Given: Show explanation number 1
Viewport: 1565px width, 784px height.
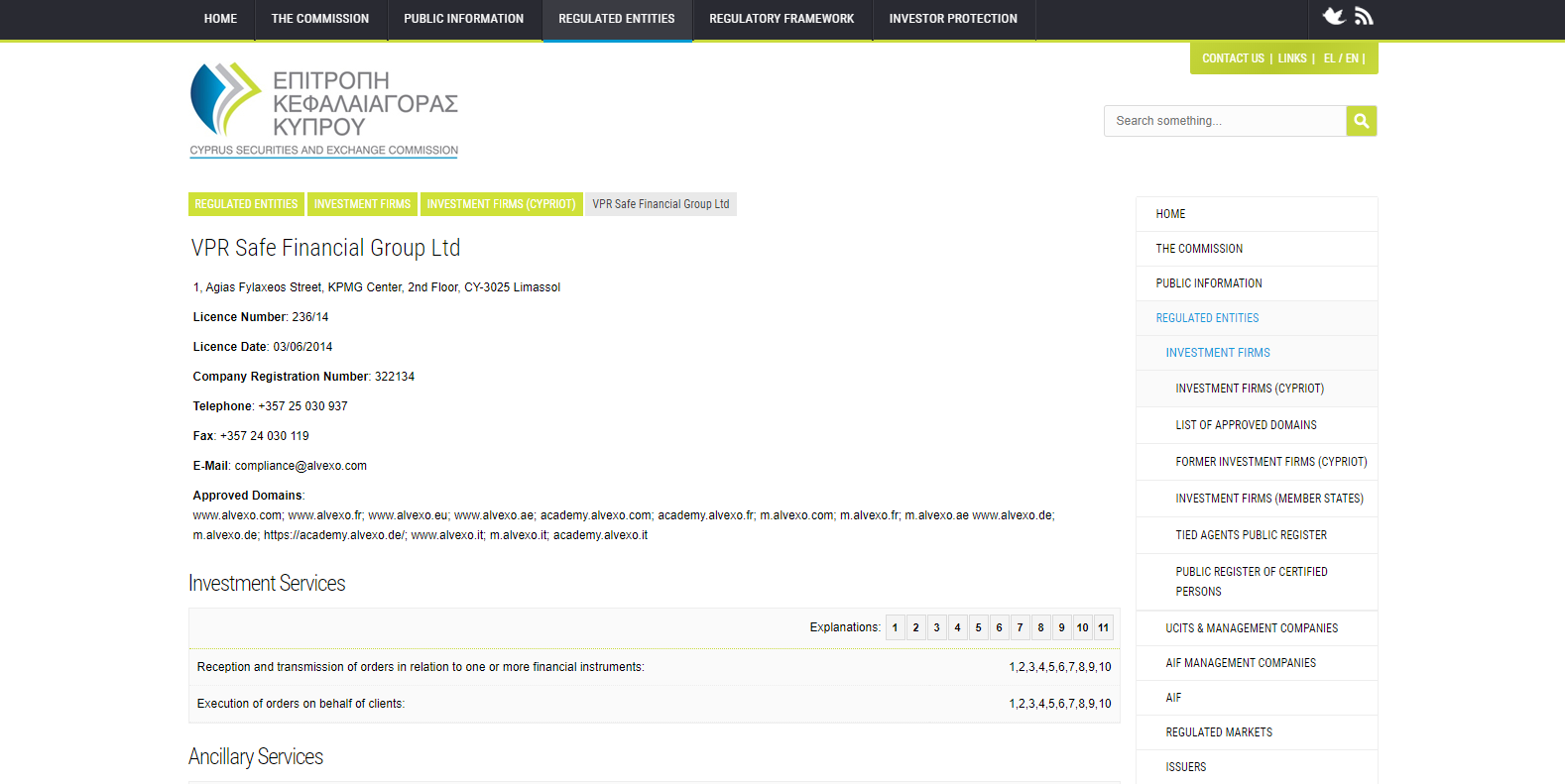Looking at the screenshot, I should (x=895, y=627).
